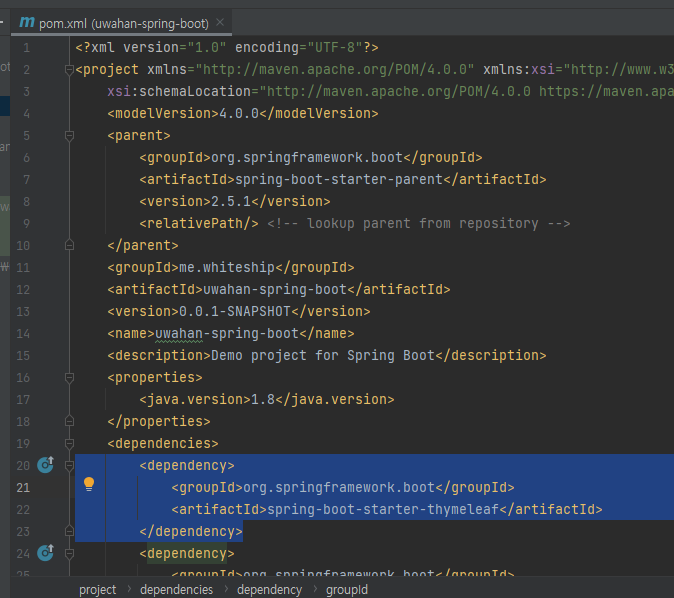Collapse the dependencies block fold on line 19
Viewport: 674px width, 598px height.
point(69,443)
